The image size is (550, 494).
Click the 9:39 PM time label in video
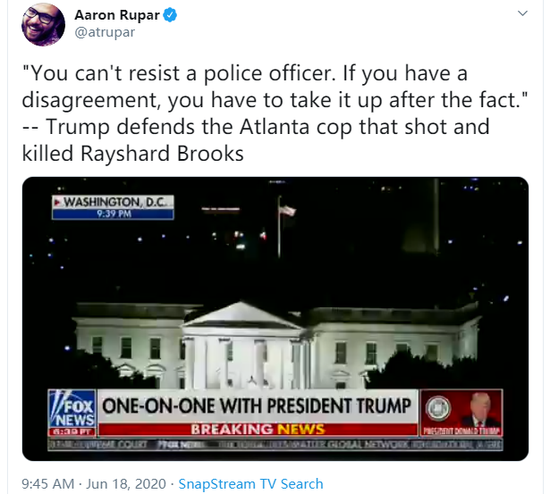[114, 214]
